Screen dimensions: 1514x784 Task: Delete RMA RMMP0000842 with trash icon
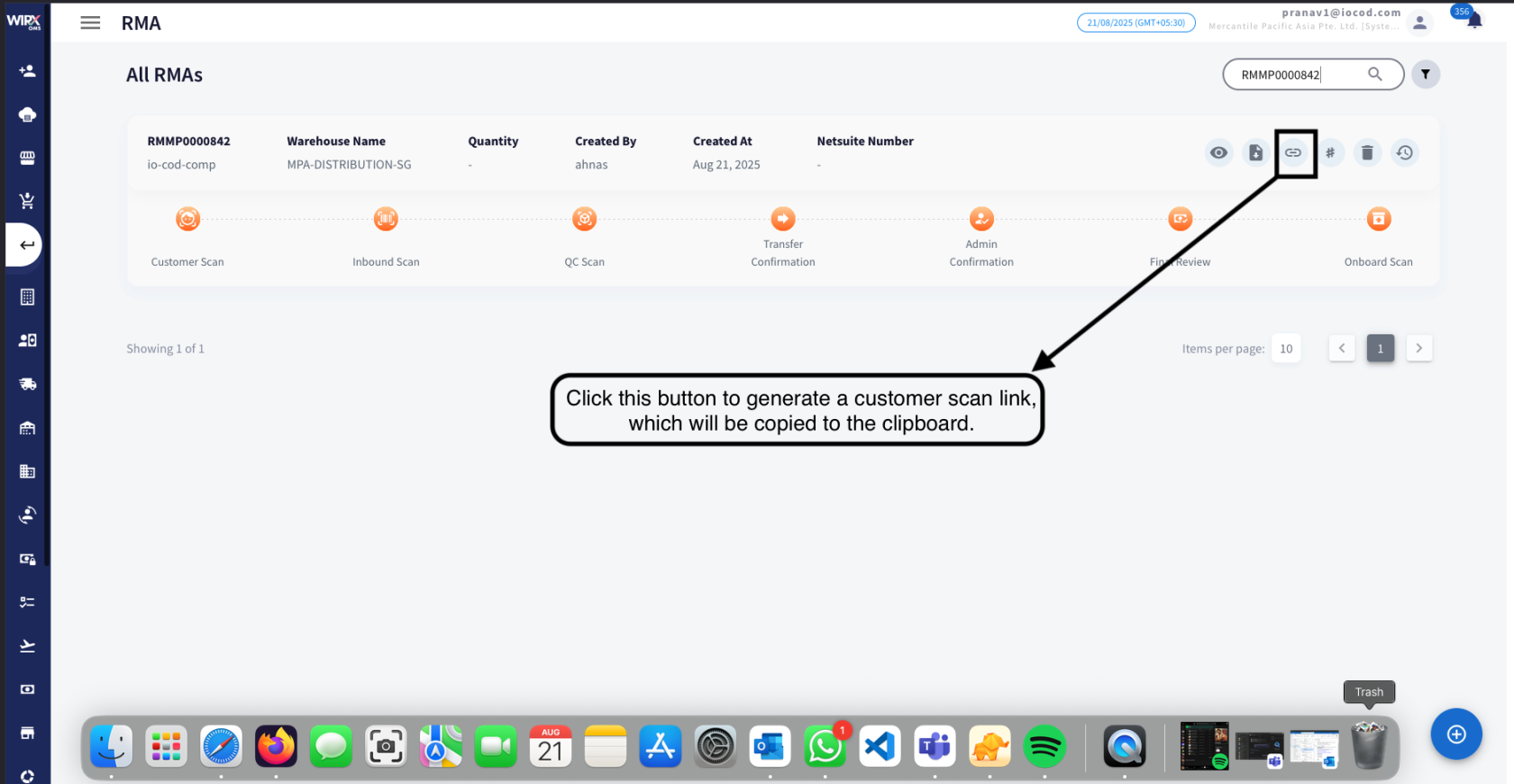click(x=1367, y=152)
